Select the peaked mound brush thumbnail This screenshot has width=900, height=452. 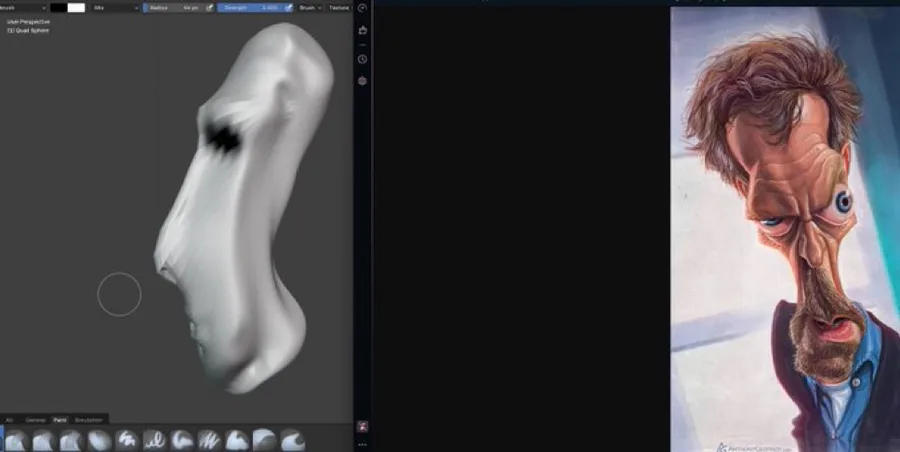point(237,441)
